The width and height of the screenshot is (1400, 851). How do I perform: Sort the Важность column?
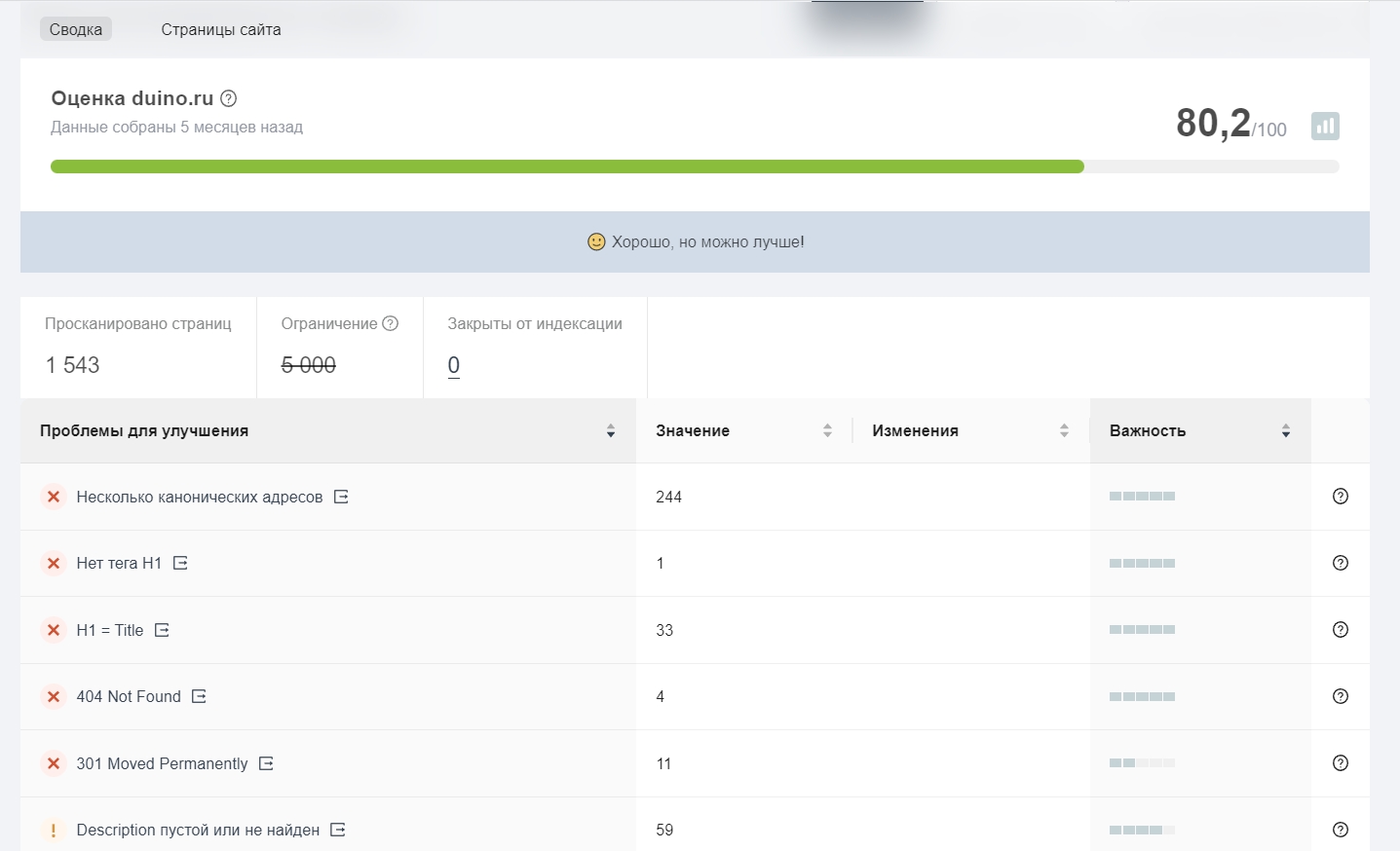(x=1286, y=430)
